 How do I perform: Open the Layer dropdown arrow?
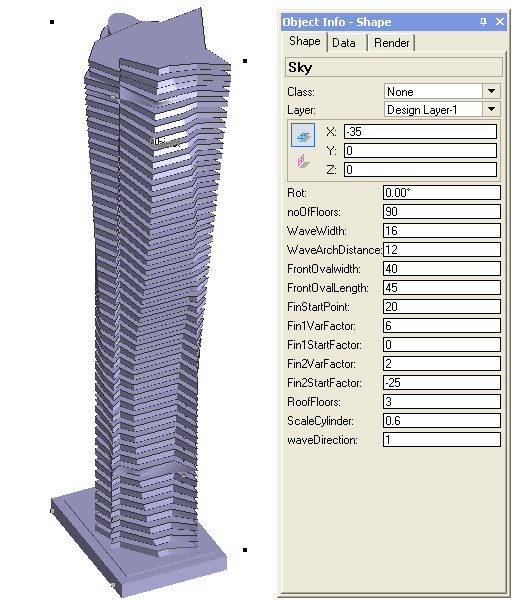pos(491,109)
